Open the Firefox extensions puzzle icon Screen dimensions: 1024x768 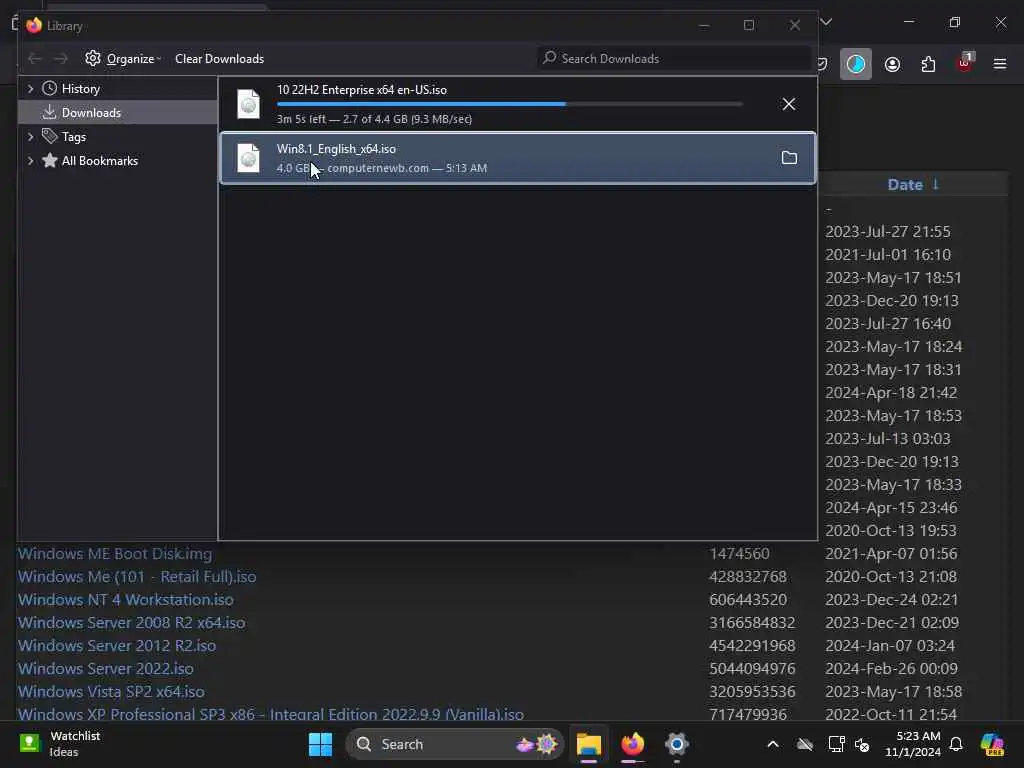[928, 64]
